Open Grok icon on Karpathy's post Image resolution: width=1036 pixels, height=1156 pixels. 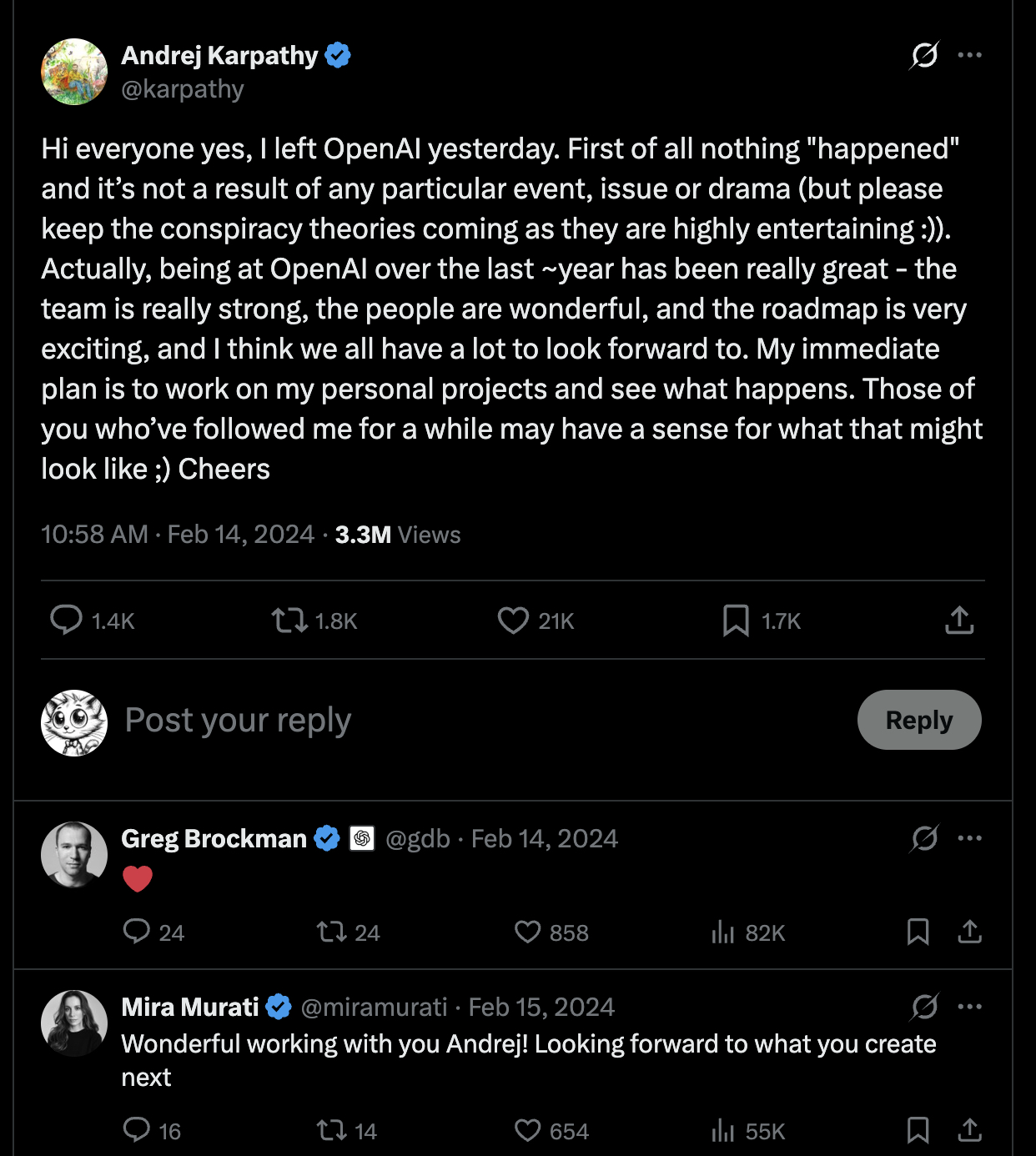click(924, 55)
